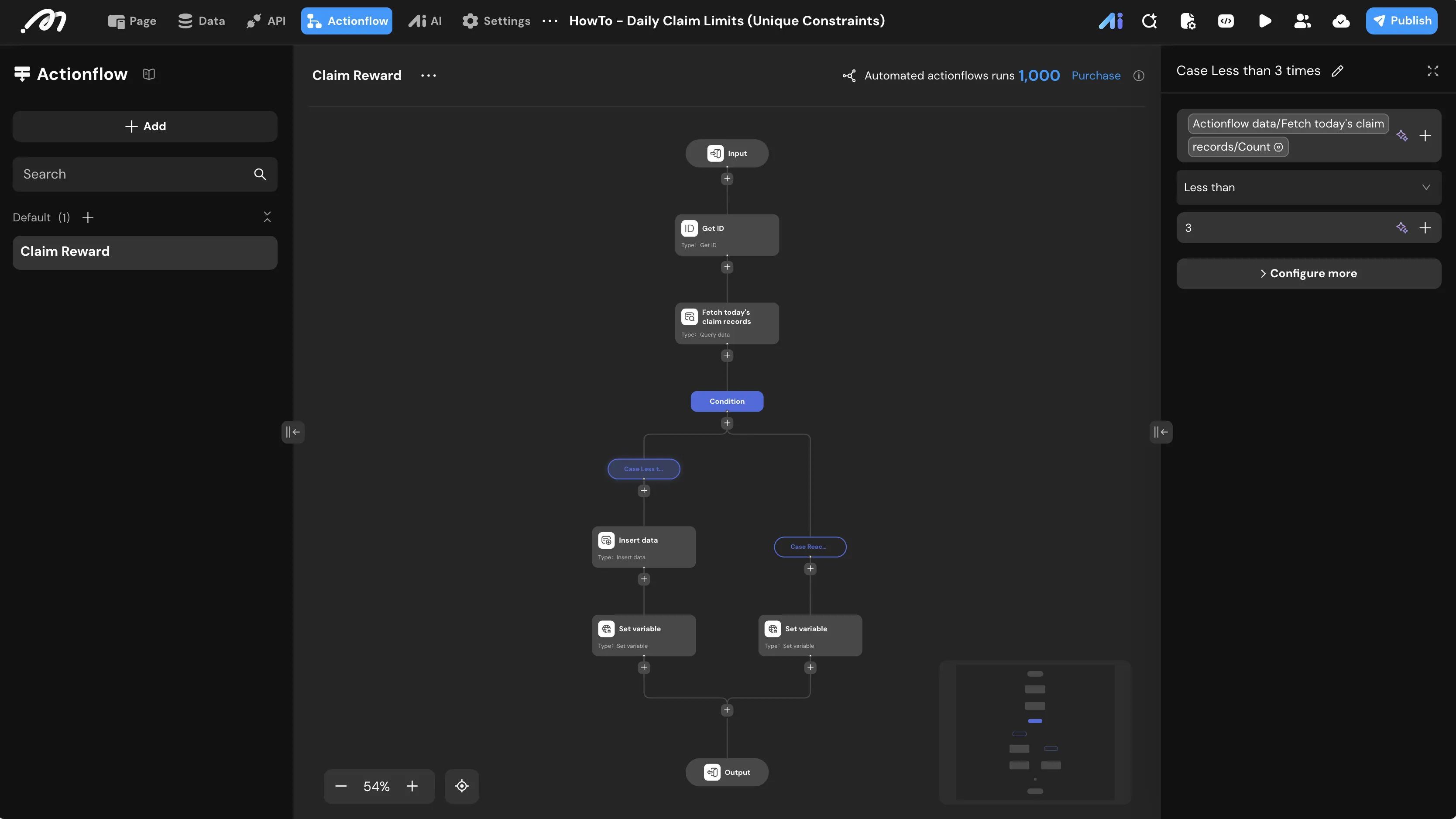The image size is (1456, 819).
Task: Click the search magnifier icon
Action: pos(260,174)
